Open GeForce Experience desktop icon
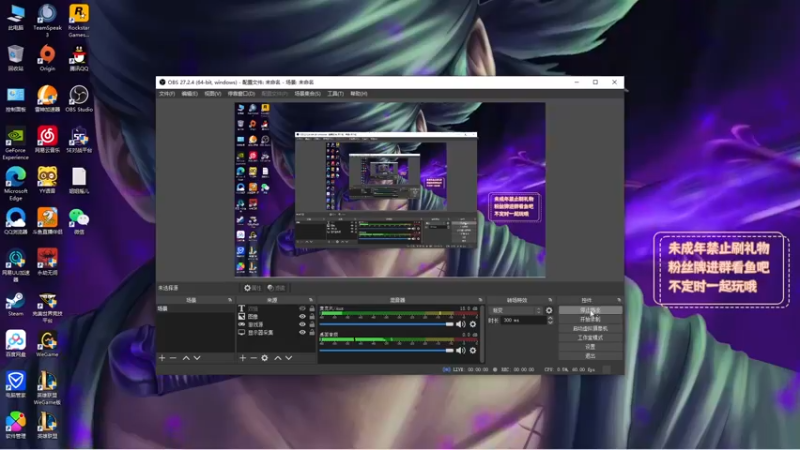Viewport: 800px width, 450px height. (x=15, y=144)
